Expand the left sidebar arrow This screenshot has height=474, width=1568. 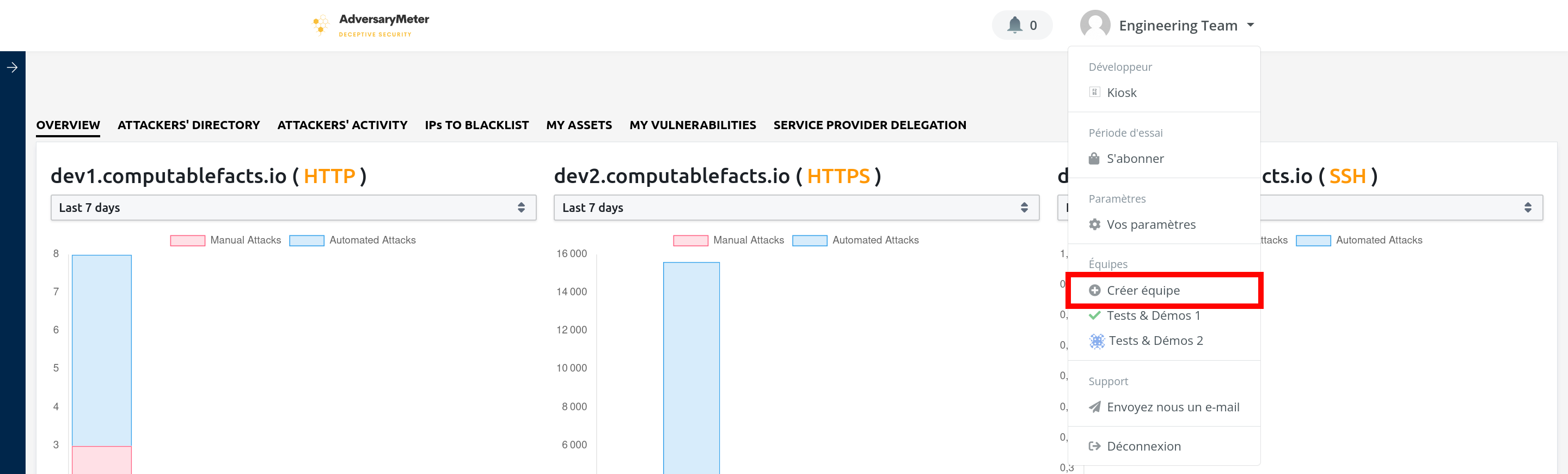pyautogui.click(x=12, y=67)
